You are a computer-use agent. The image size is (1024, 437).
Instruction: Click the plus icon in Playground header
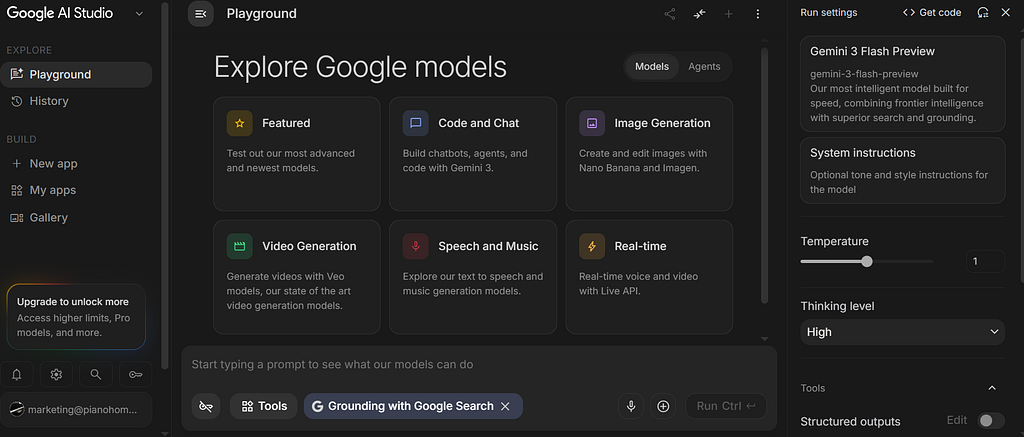tap(729, 14)
